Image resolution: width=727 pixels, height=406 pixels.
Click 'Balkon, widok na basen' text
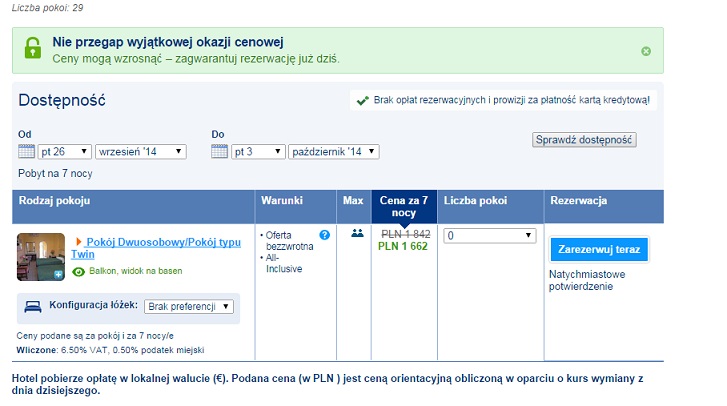[x=135, y=271]
